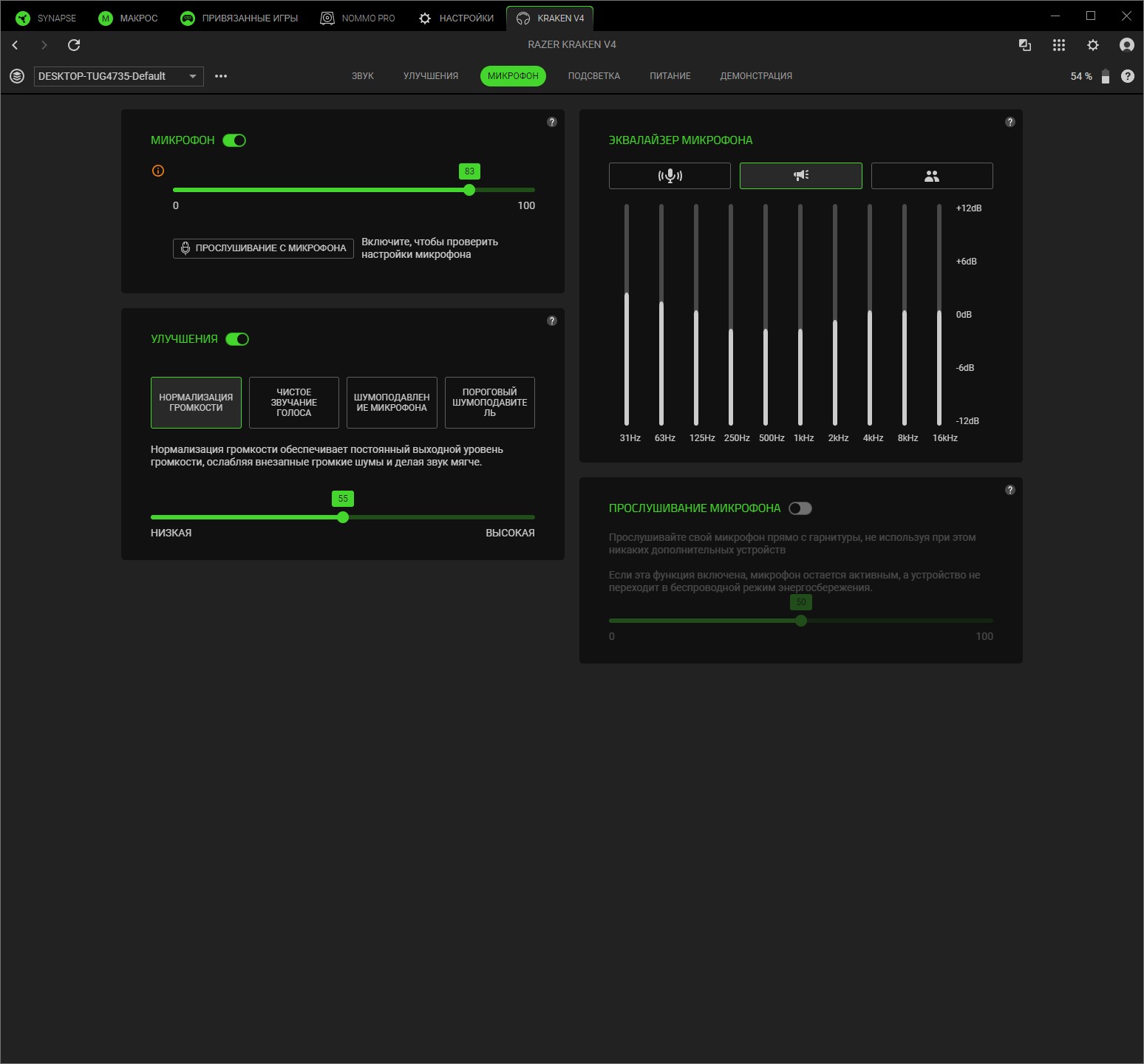Toggle the Микрофон switch
The image size is (1144, 1064).
234,140
